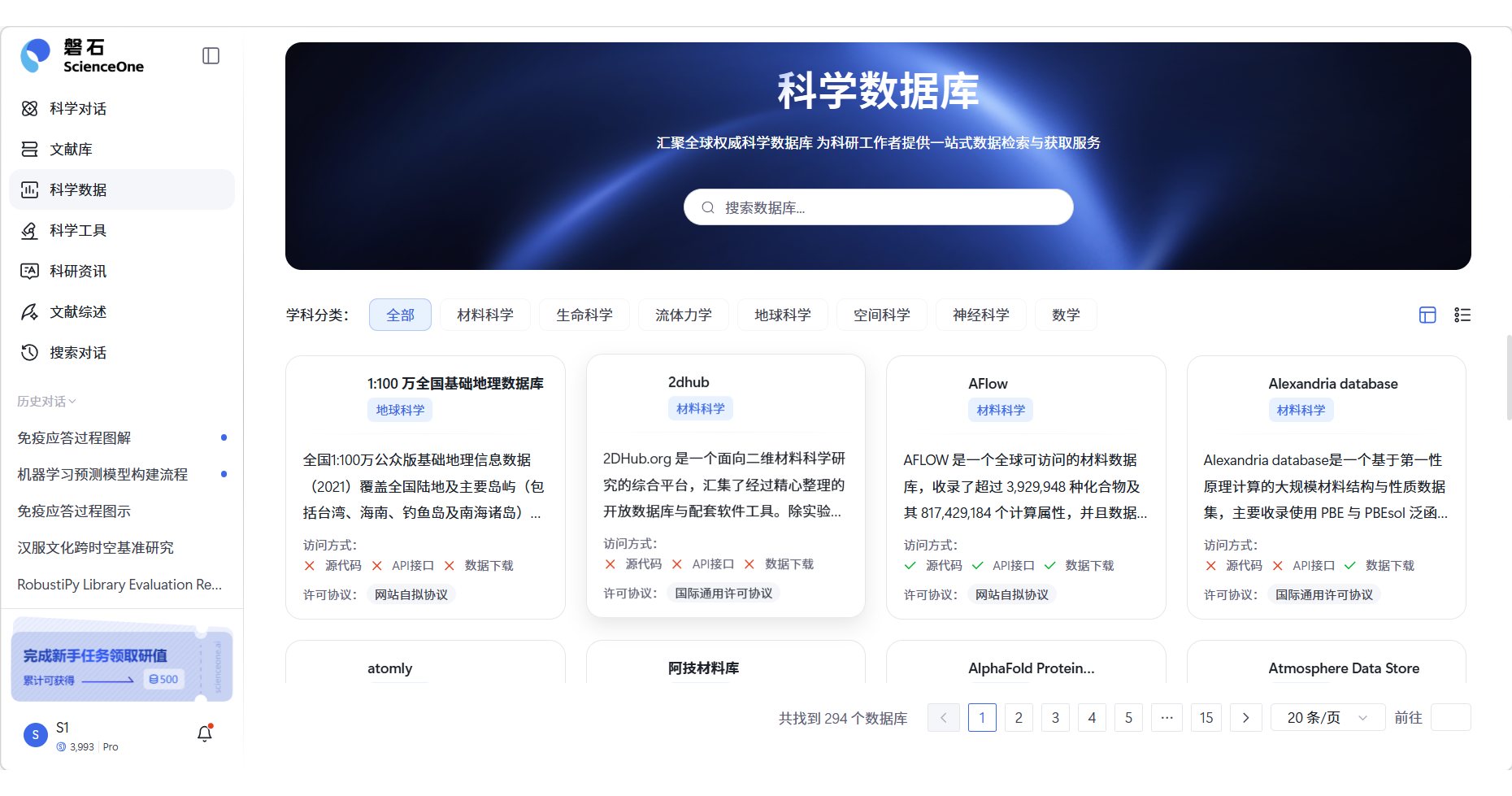Go to page 5
Image resolution: width=1512 pixels, height=796 pixels.
1128,717
